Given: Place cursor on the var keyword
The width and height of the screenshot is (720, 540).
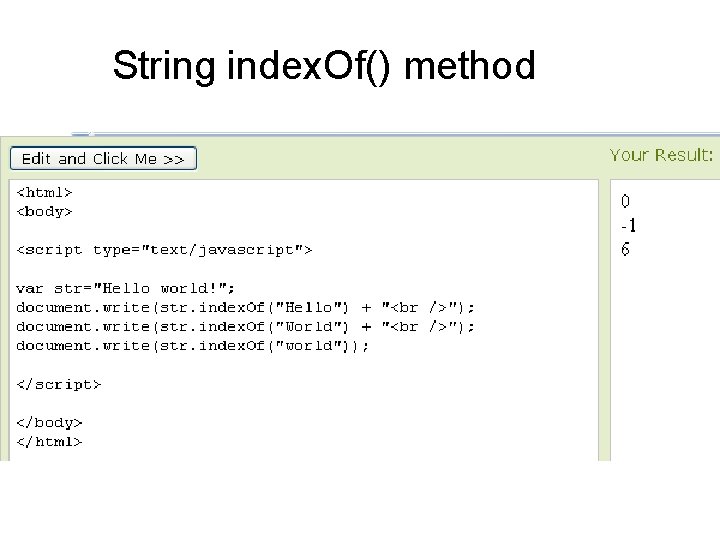Looking at the screenshot, I should click(30, 288).
